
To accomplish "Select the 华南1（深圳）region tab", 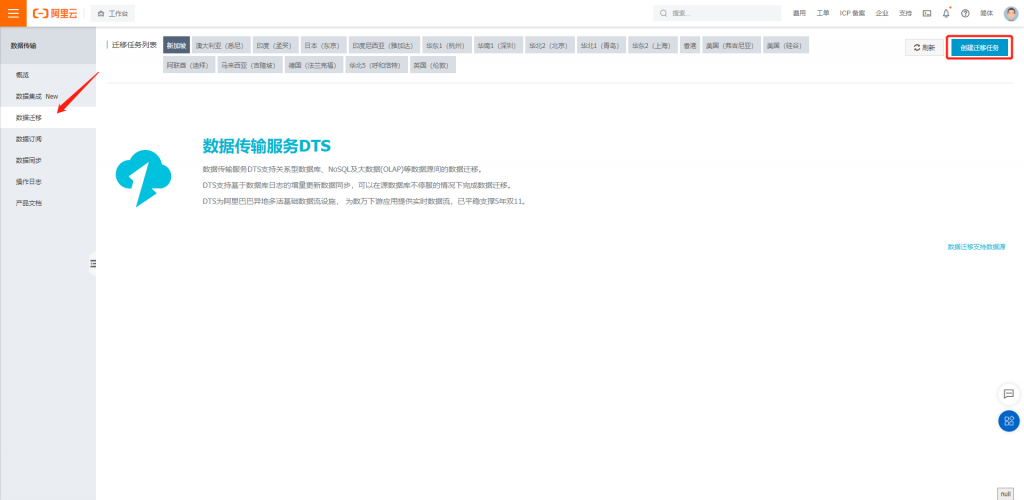I will coord(497,45).
